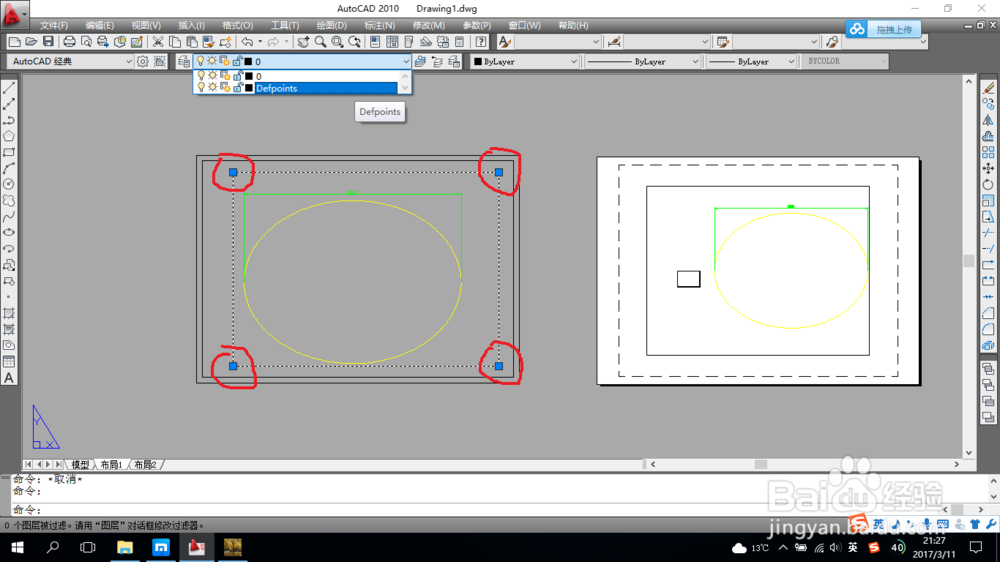Select the Zoom Realtime magnifier icon
Image resolution: width=1000 pixels, height=562 pixels.
(320, 42)
